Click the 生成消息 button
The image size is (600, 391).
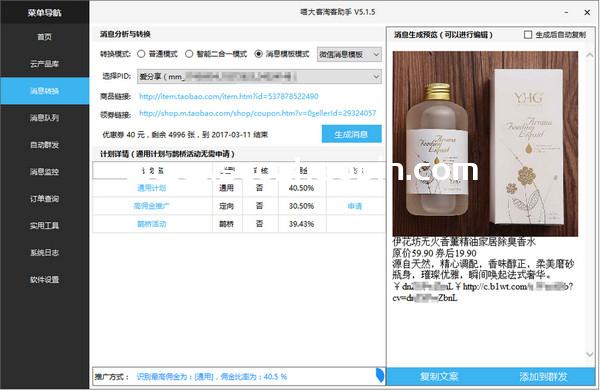click(351, 134)
